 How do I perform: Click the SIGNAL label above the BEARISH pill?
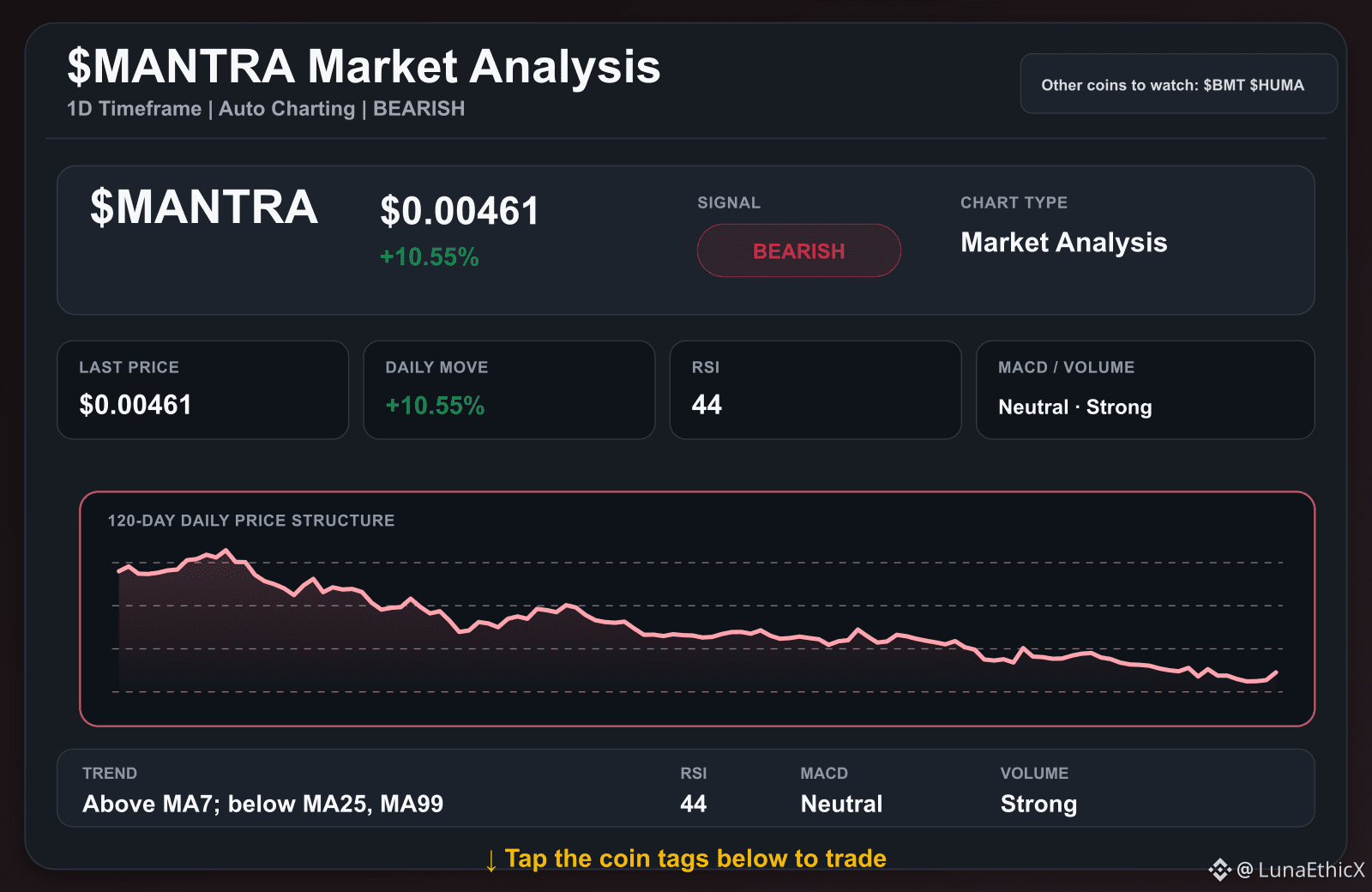click(x=729, y=202)
